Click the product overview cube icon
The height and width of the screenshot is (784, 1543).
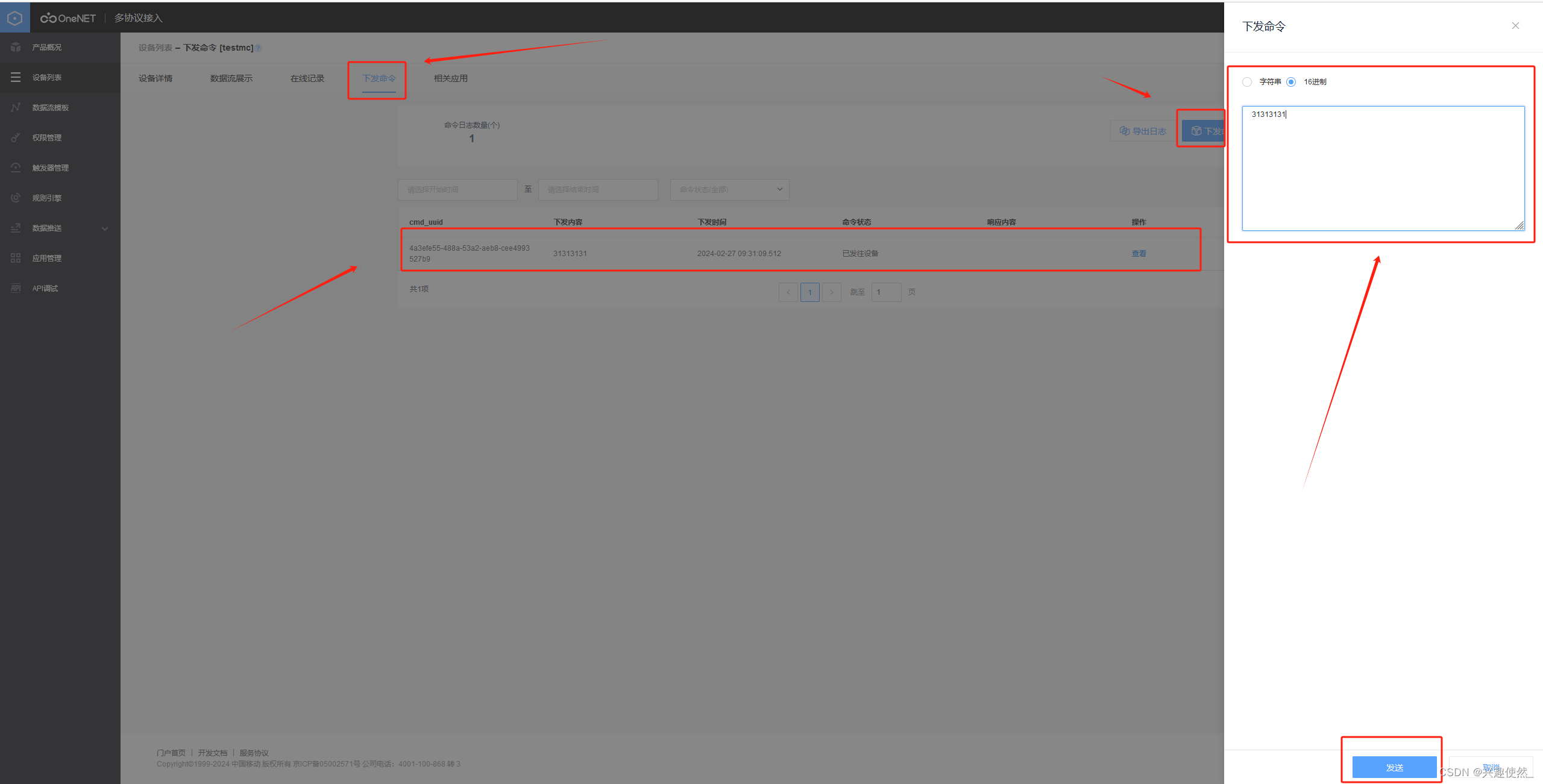(x=16, y=47)
